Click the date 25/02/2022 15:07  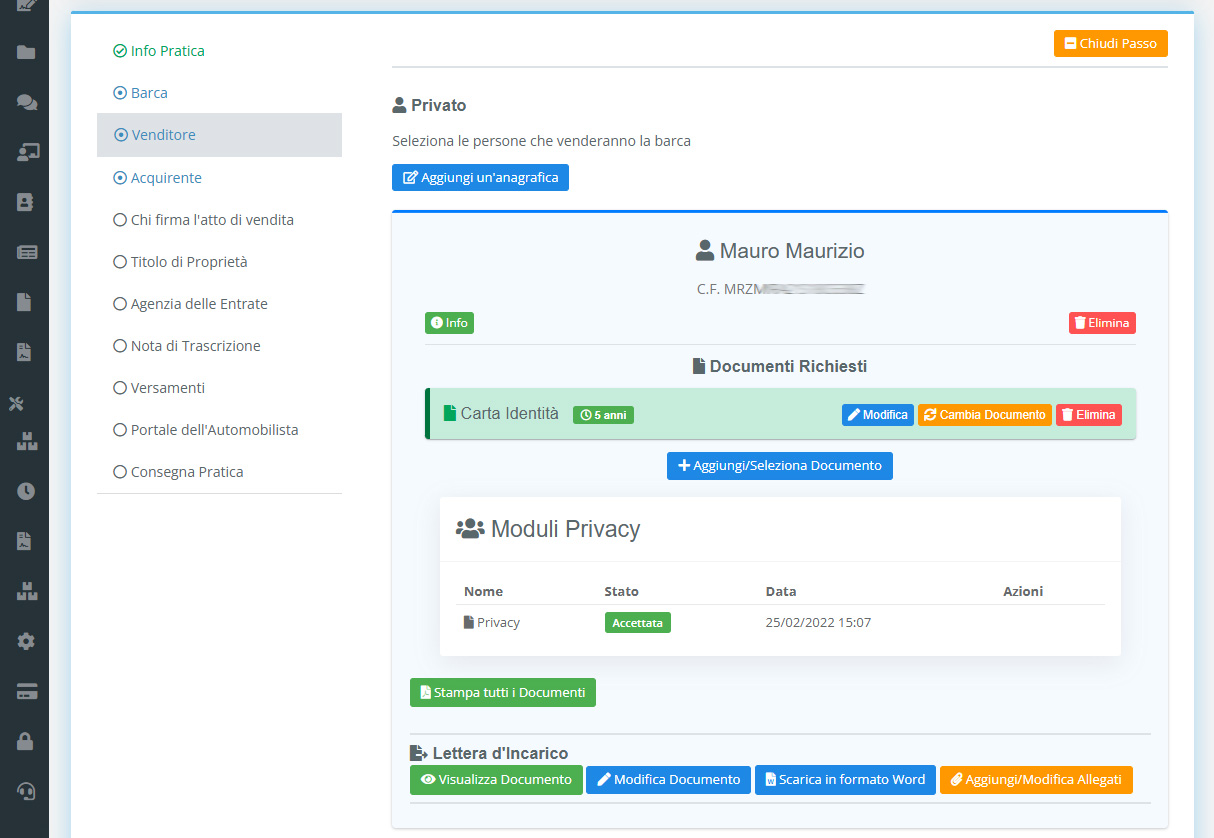coord(818,622)
